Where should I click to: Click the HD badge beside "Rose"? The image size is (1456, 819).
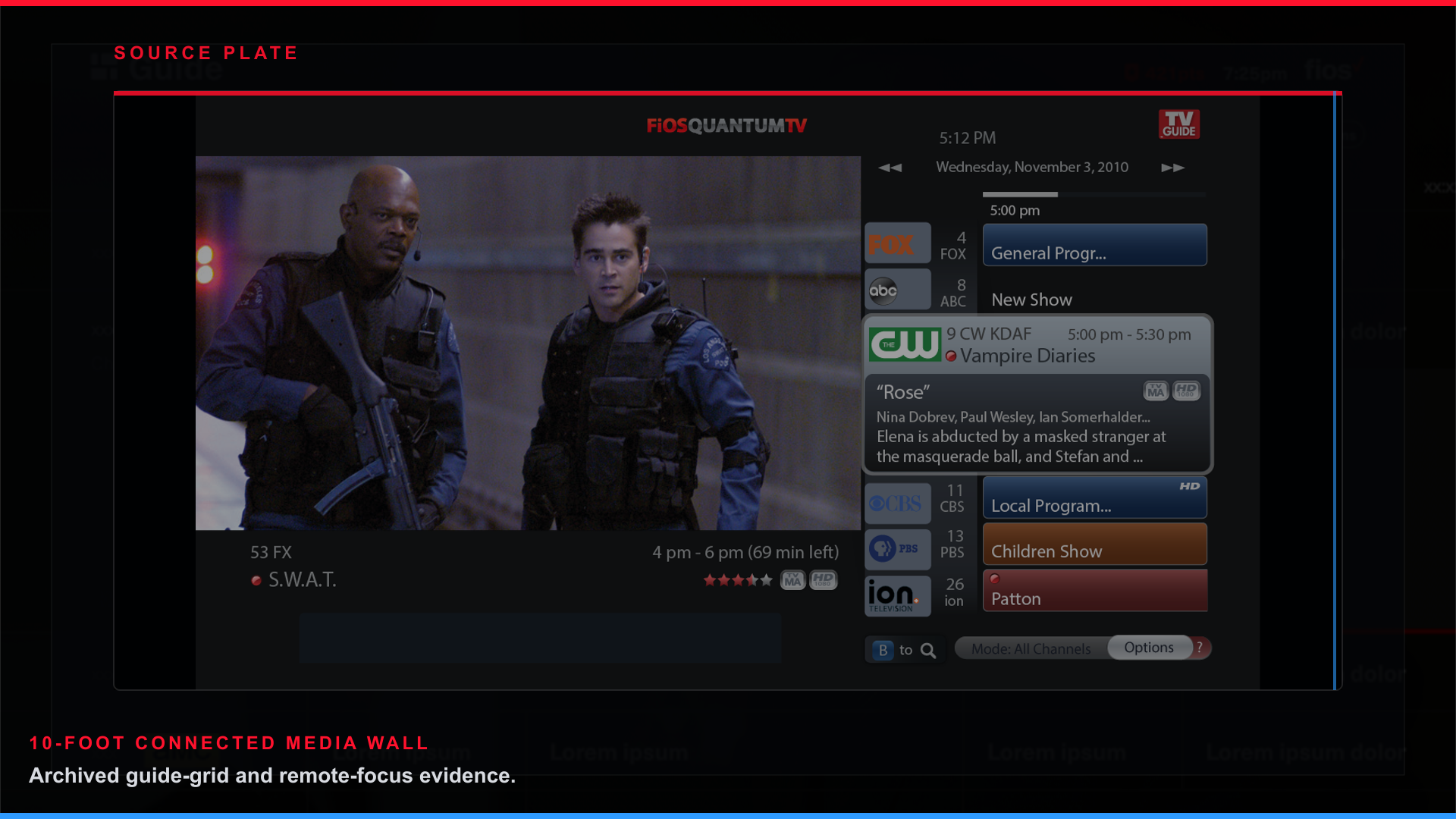point(1187,391)
